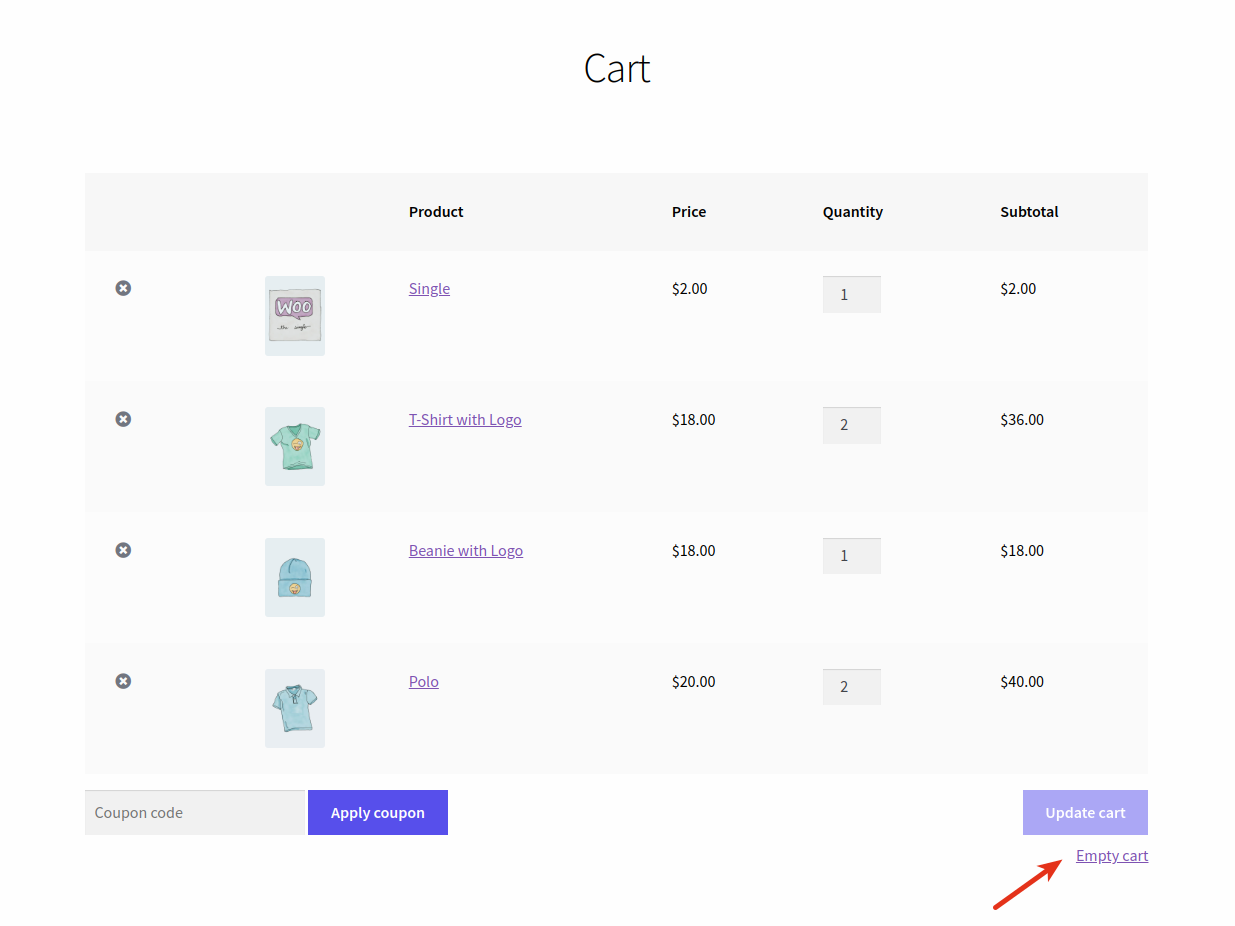This screenshot has width=1235, height=926.
Task: Click the Polo quantity input
Action: click(851, 686)
